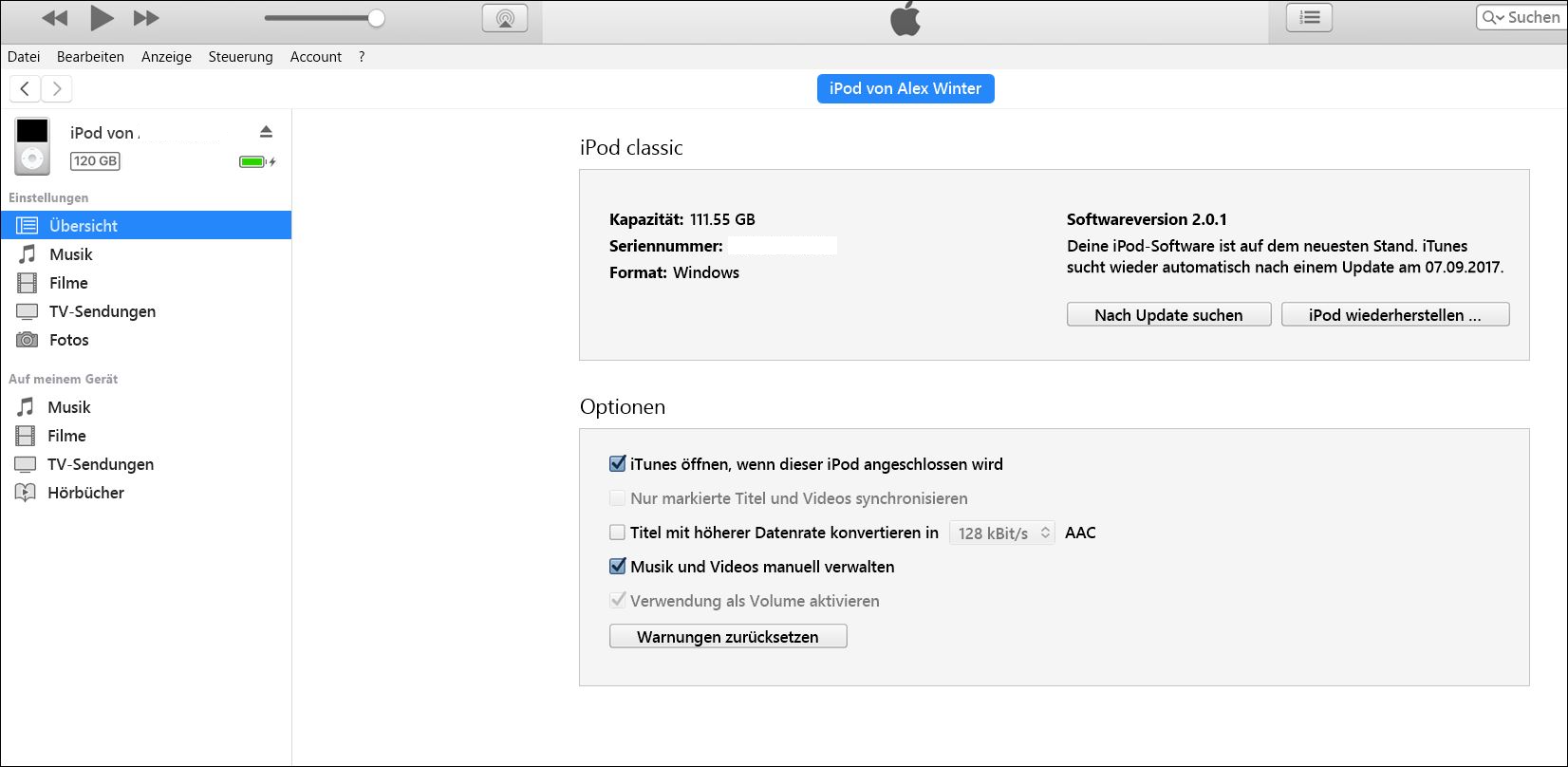The height and width of the screenshot is (767, 1568).
Task: Eject the iPod using eject icon
Action: tap(267, 132)
